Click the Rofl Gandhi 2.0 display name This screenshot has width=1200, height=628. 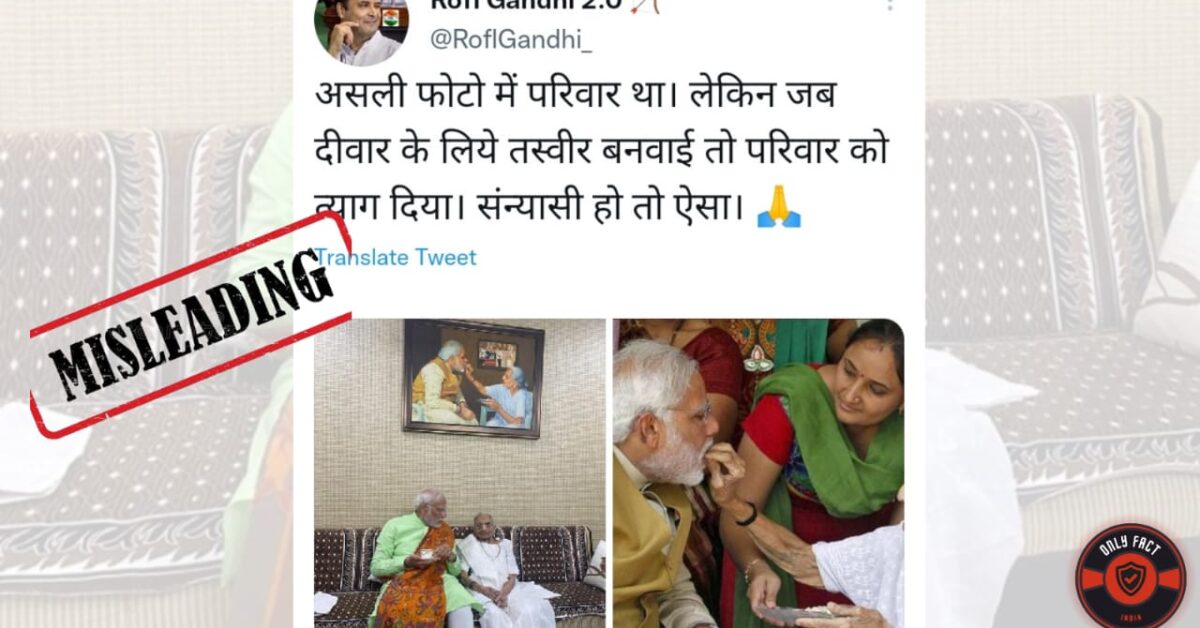coord(526,5)
